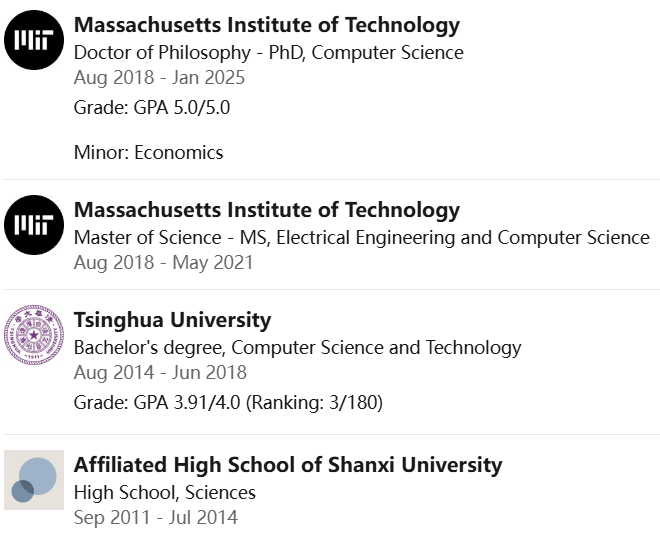660x540 pixels.
Task: Click the High School, Sciences text
Action: point(165,492)
